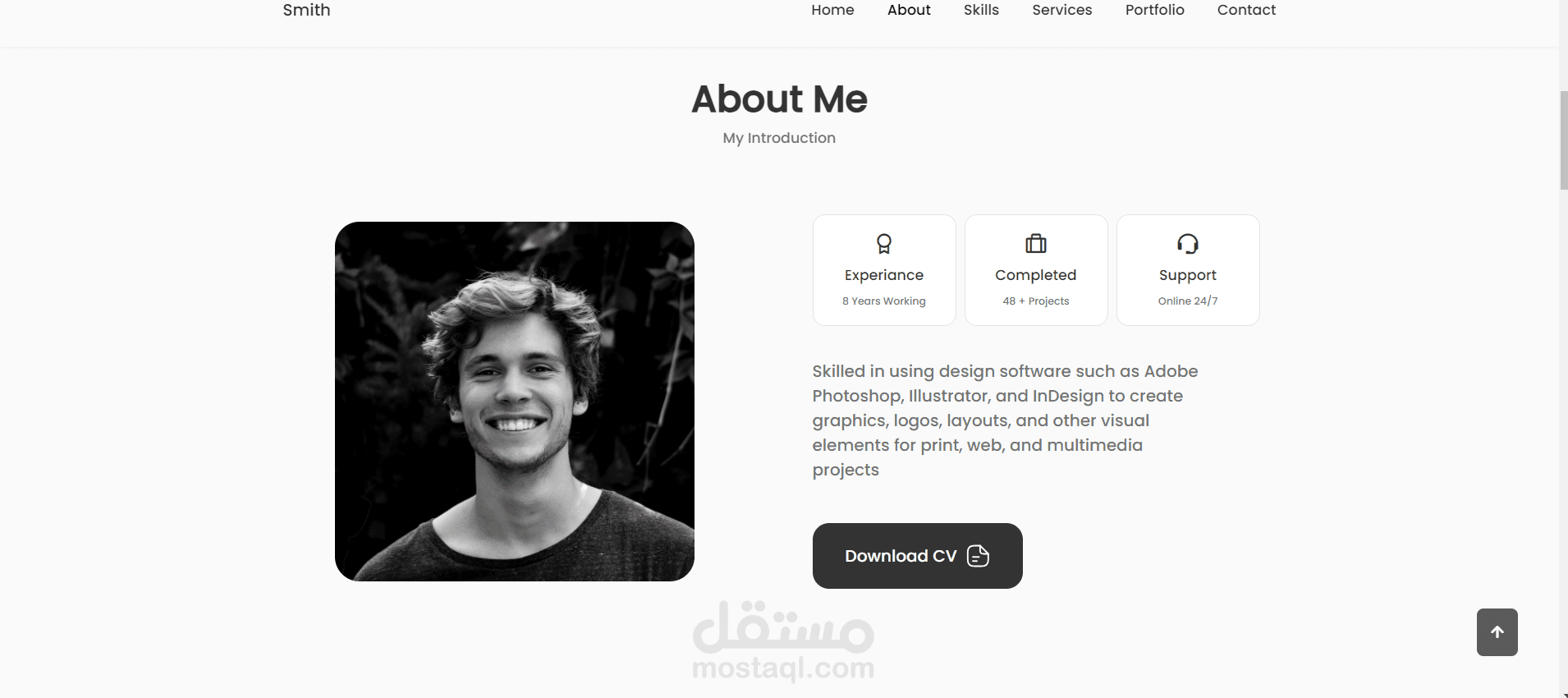Click the document icon on Download CV
Viewport: 1568px width, 698px height.
[978, 556]
